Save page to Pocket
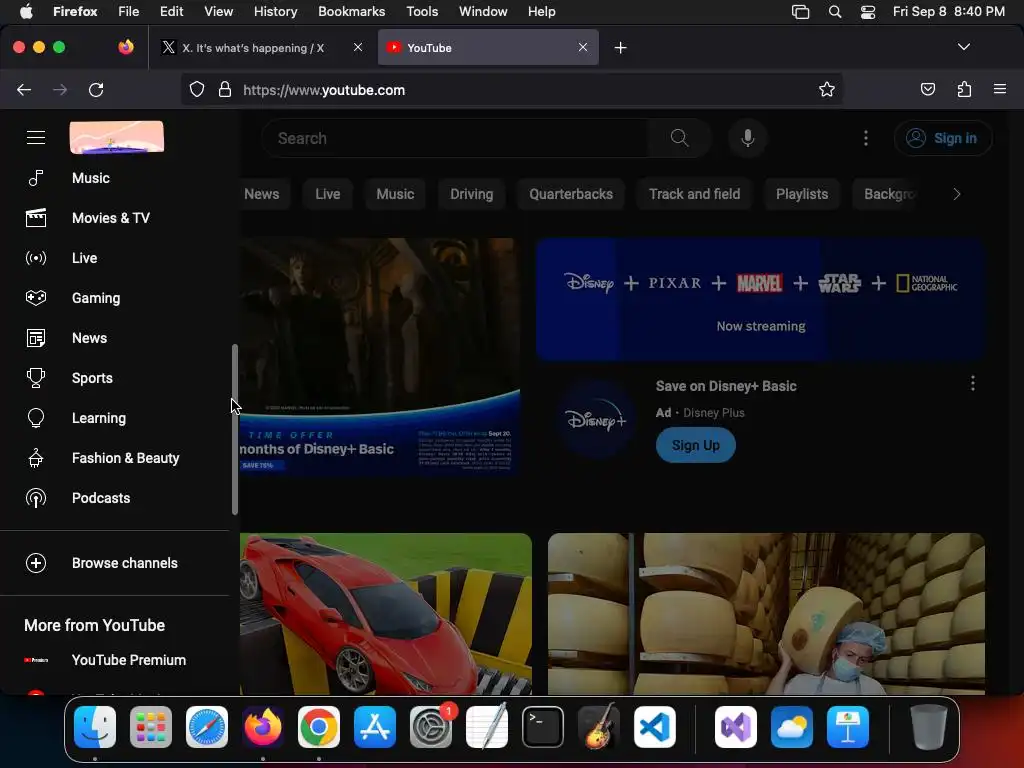 point(927,89)
